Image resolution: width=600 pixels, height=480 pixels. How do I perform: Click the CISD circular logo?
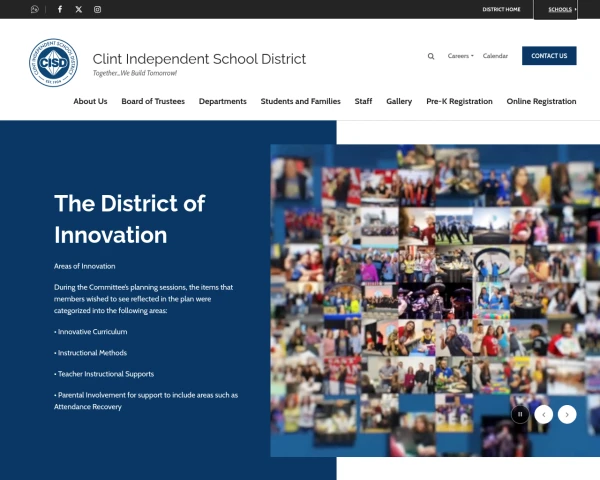[53, 63]
